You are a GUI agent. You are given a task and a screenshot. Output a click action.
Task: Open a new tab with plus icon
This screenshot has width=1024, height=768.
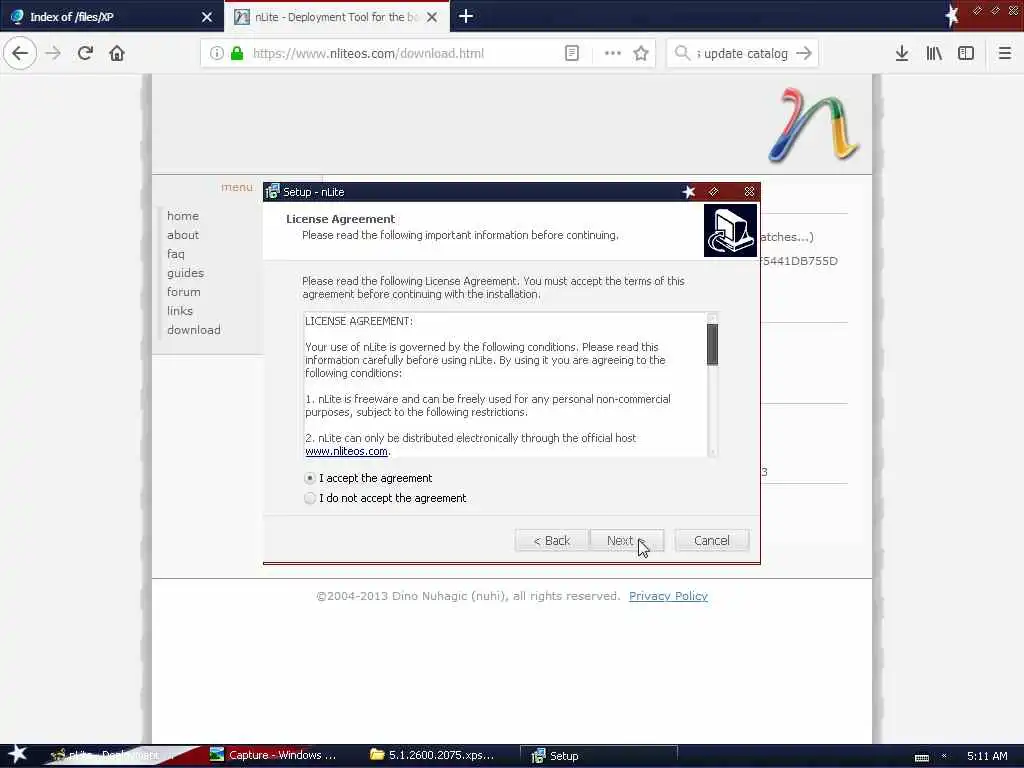click(x=466, y=16)
